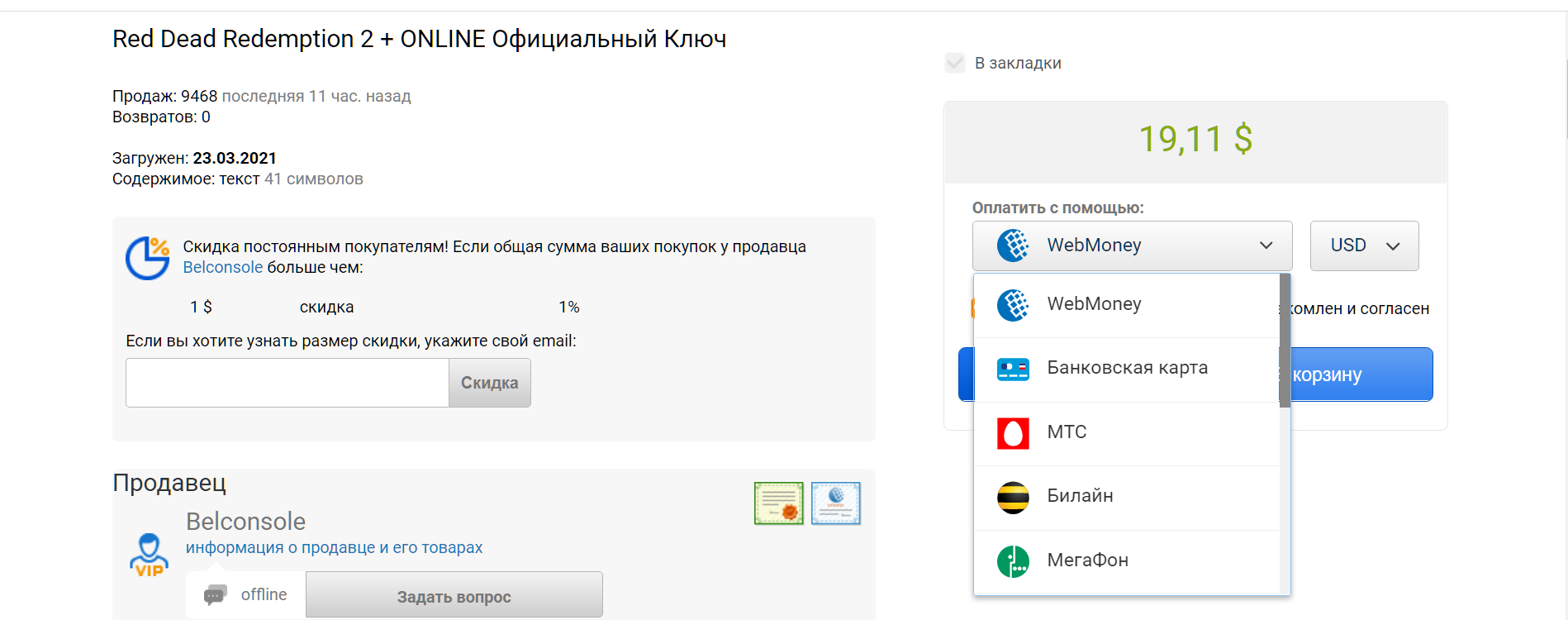
Task: Click Red Dead Redemption 2 product title
Action: [x=420, y=39]
